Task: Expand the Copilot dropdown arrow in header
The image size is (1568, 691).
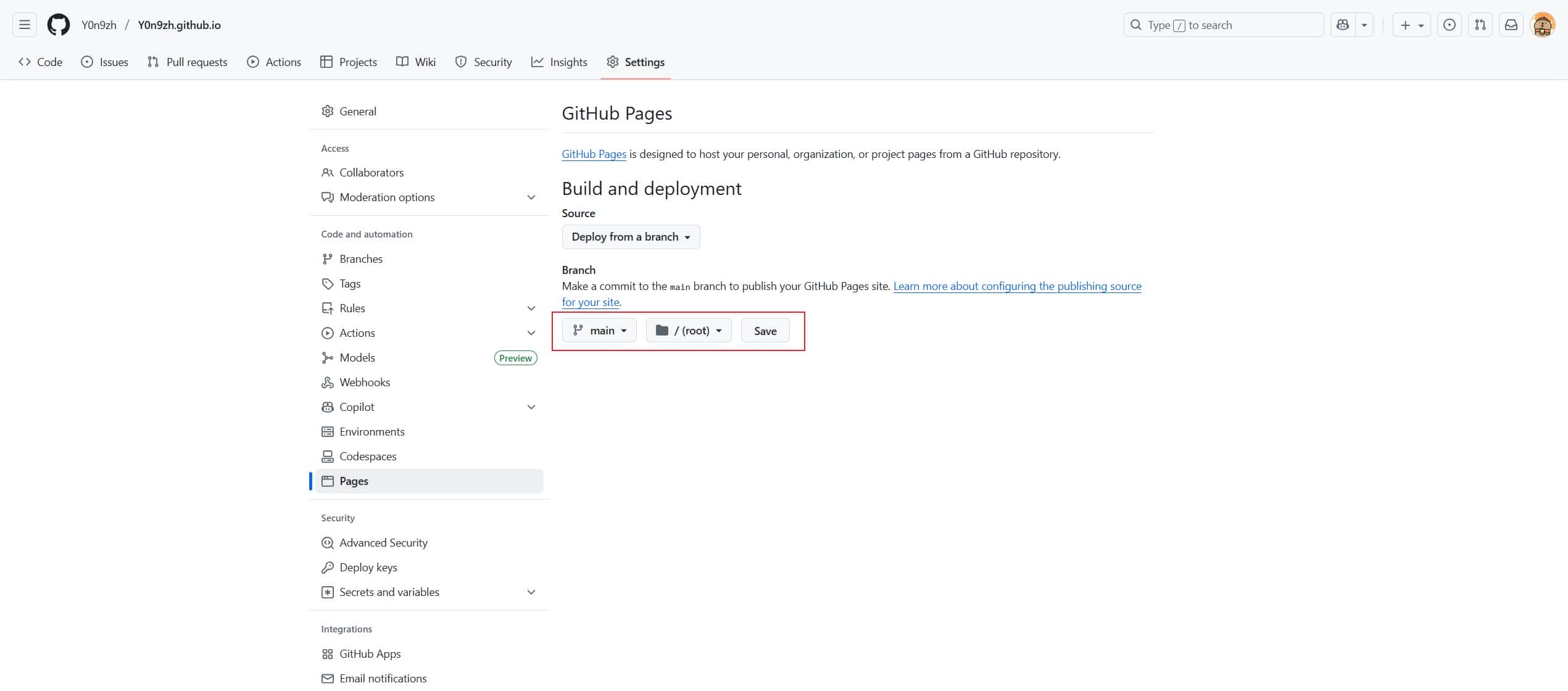Action: [1364, 25]
